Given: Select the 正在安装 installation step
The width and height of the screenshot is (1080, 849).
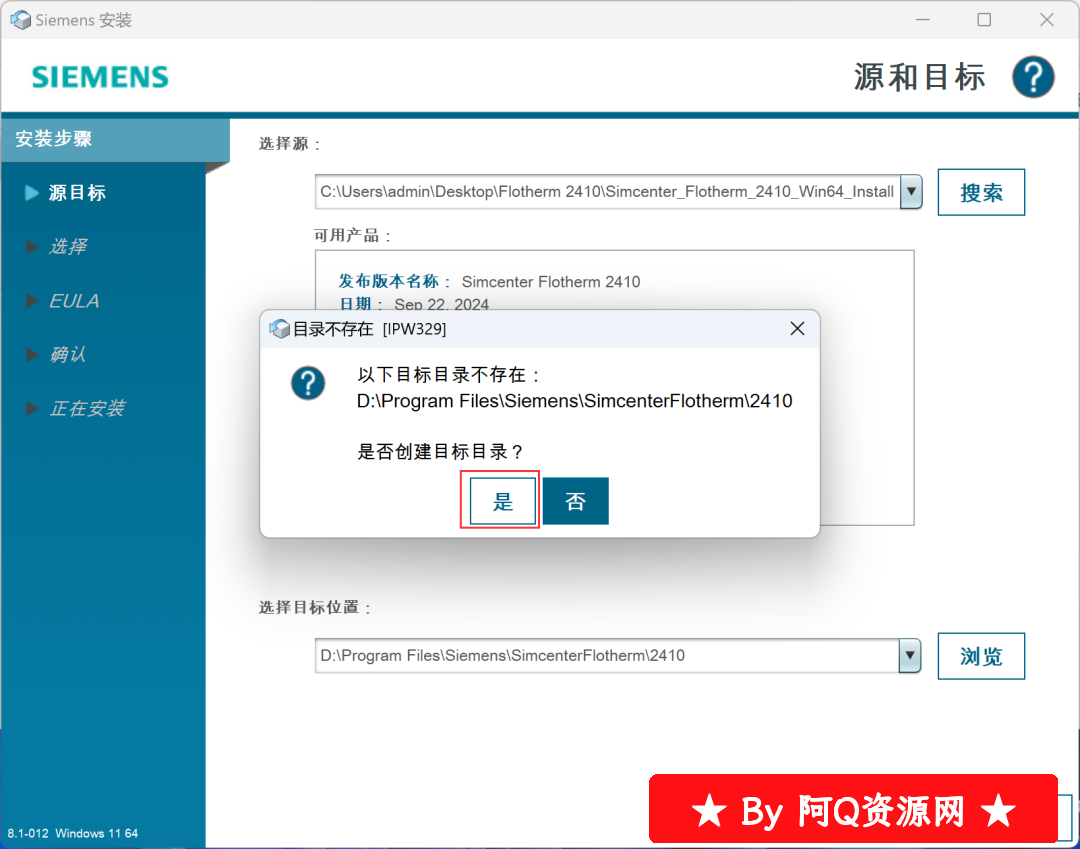Looking at the screenshot, I should click(x=87, y=408).
